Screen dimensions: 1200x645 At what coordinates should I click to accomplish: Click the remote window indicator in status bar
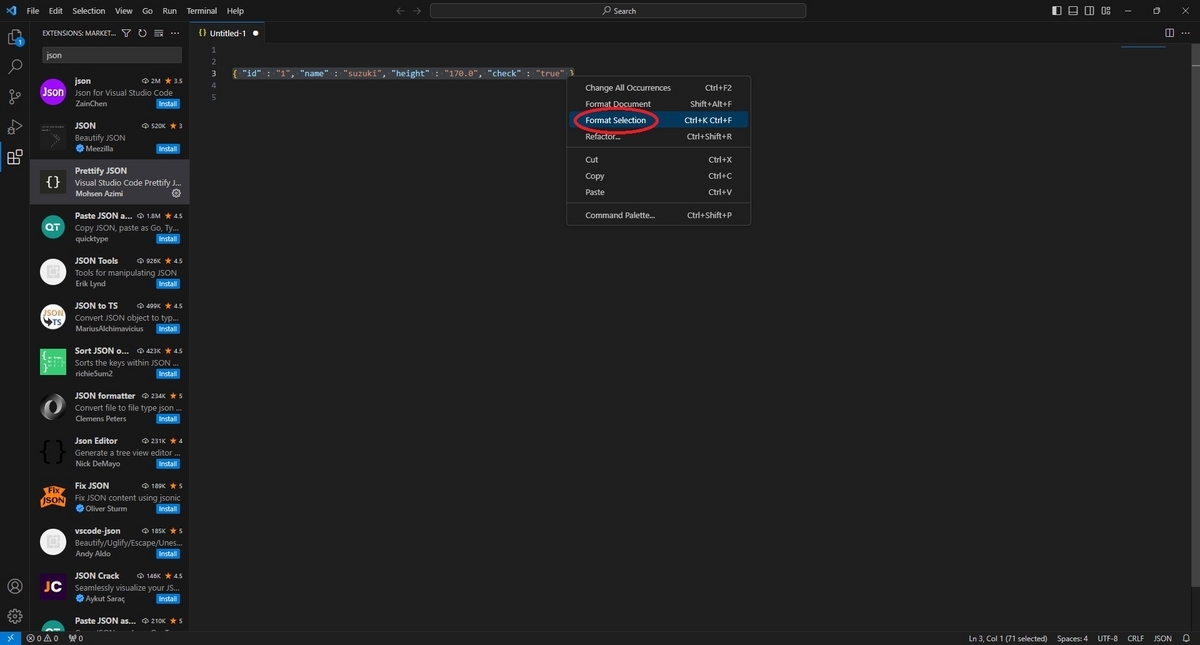(x=10, y=638)
